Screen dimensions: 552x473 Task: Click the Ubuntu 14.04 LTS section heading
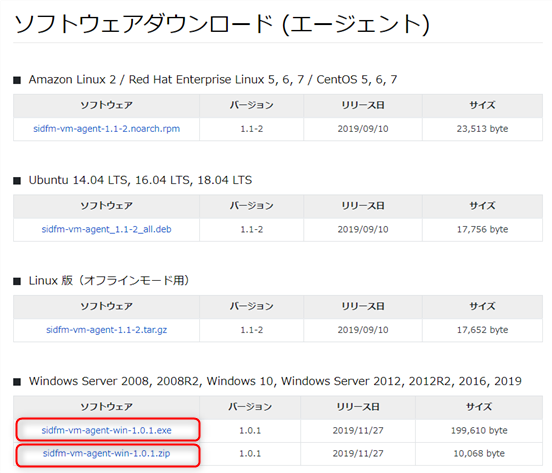pos(140,180)
